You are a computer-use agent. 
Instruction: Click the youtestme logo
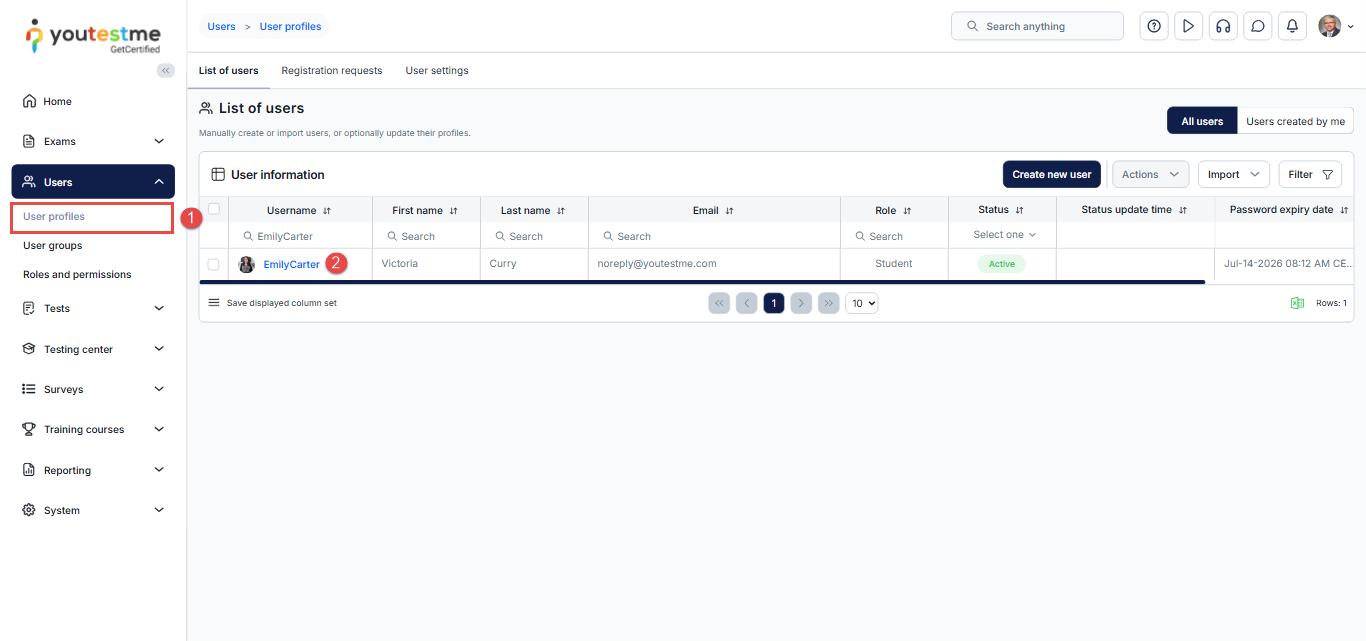tap(93, 36)
